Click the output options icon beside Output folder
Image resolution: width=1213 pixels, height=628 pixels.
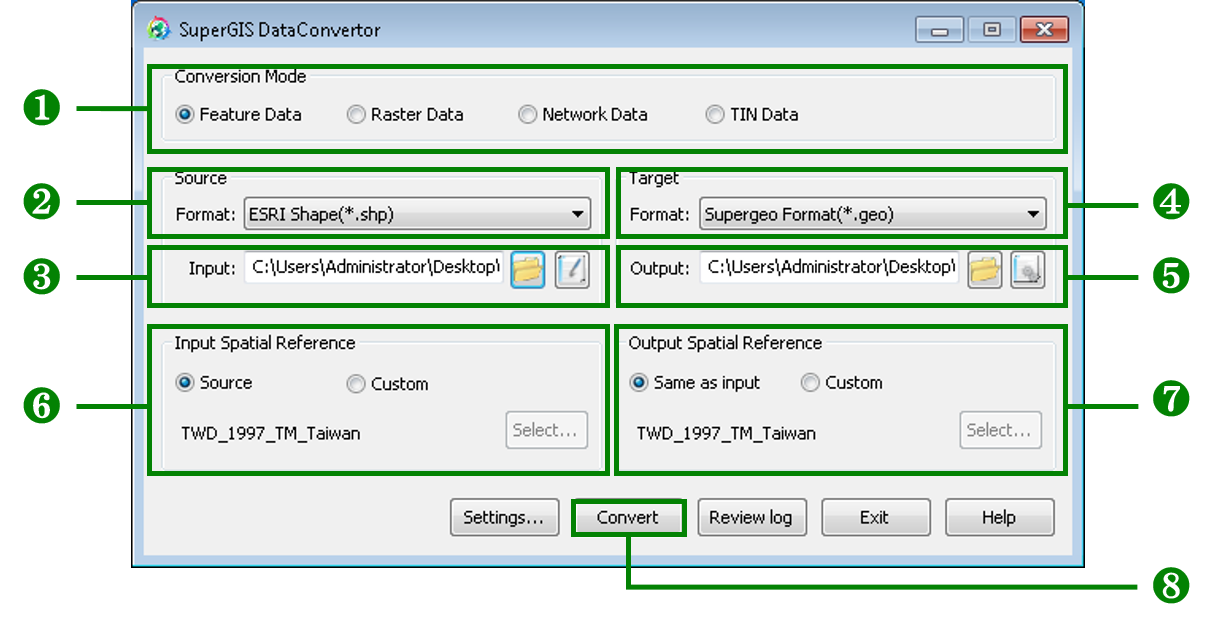click(x=1028, y=270)
